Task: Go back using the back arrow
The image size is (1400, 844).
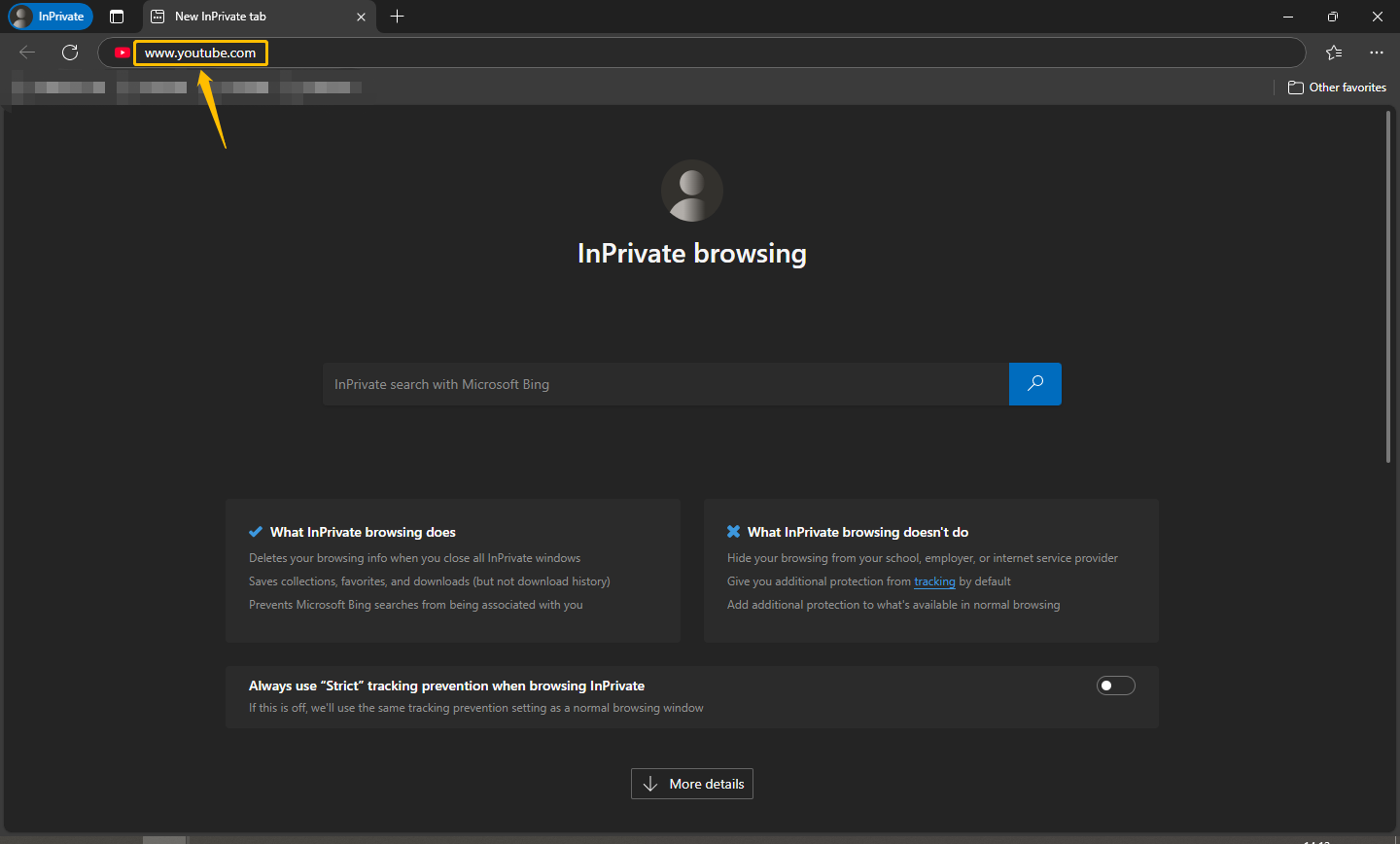Action: click(x=27, y=53)
